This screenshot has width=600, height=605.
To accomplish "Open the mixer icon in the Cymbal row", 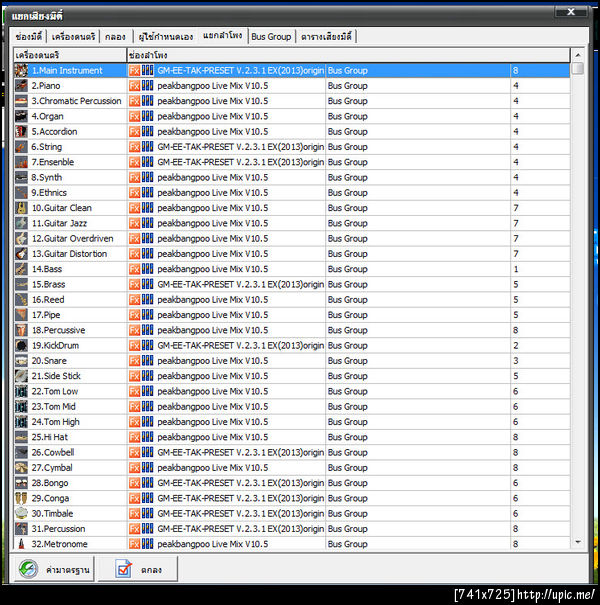I will [x=147, y=468].
